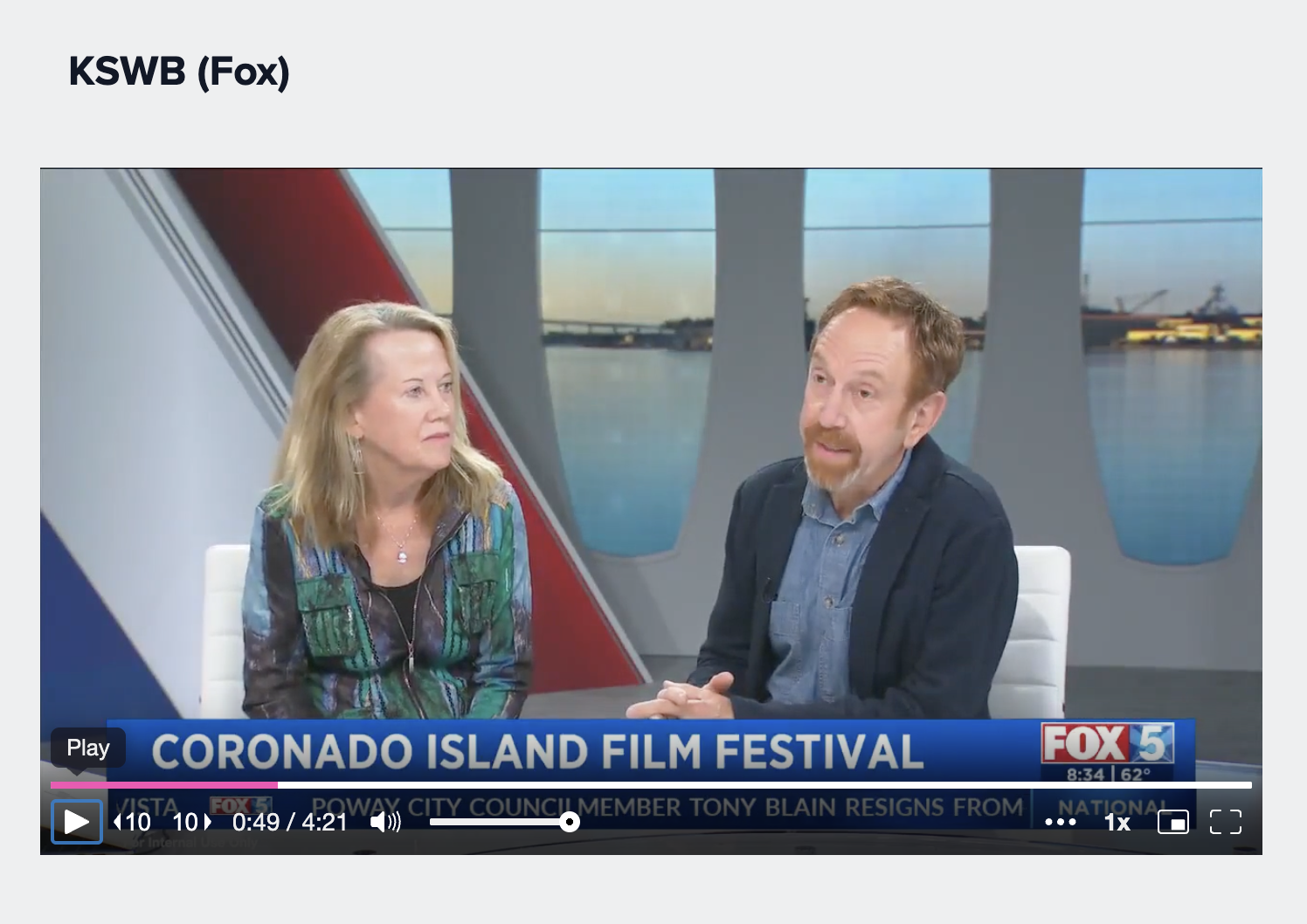Image resolution: width=1307 pixels, height=924 pixels.
Task: Click the Poway City Council news ticker text
Action: click(667, 807)
